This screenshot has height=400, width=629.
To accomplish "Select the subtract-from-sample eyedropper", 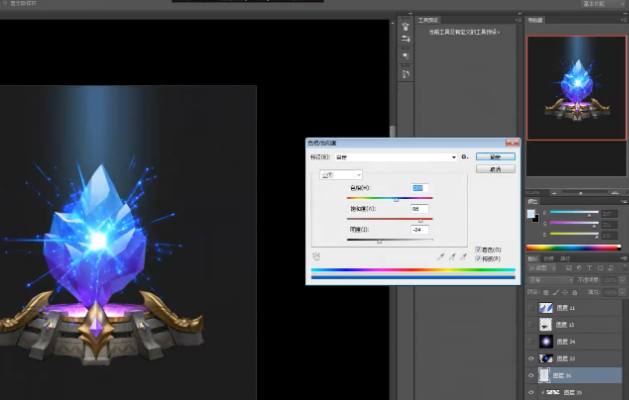I will tap(464, 257).
